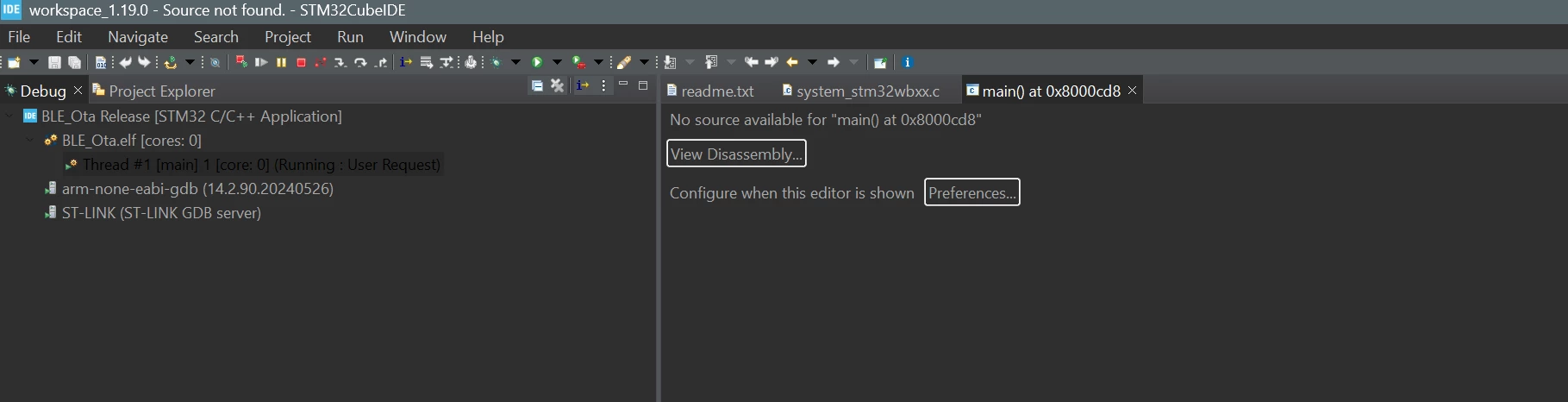Select arm-none-eabi-gdb tree entry
1568x402 pixels.
pyautogui.click(x=189, y=188)
